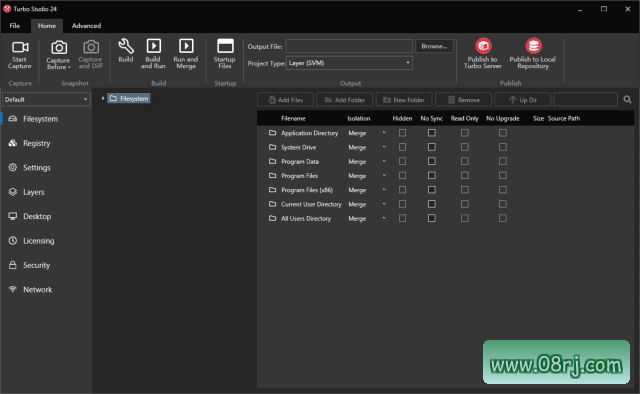
Task: Open isolation dropdown for Application Directory
Action: pos(384,133)
